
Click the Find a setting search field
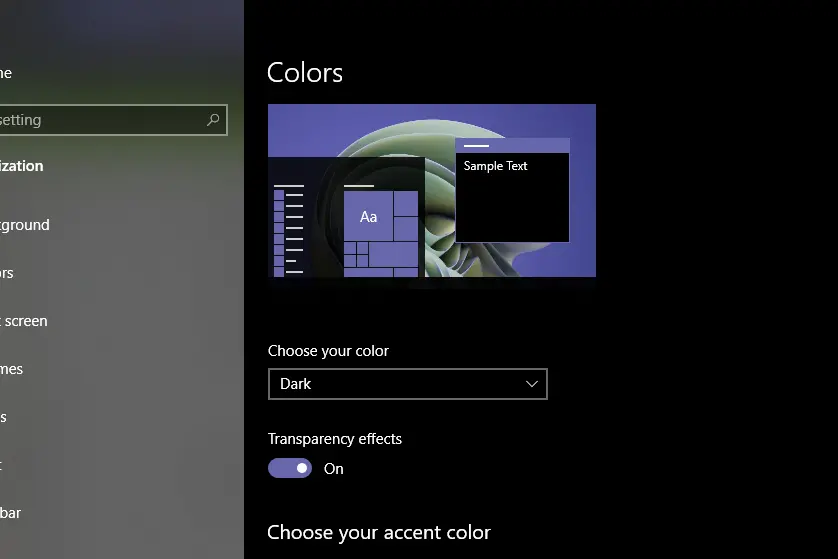[x=100, y=120]
